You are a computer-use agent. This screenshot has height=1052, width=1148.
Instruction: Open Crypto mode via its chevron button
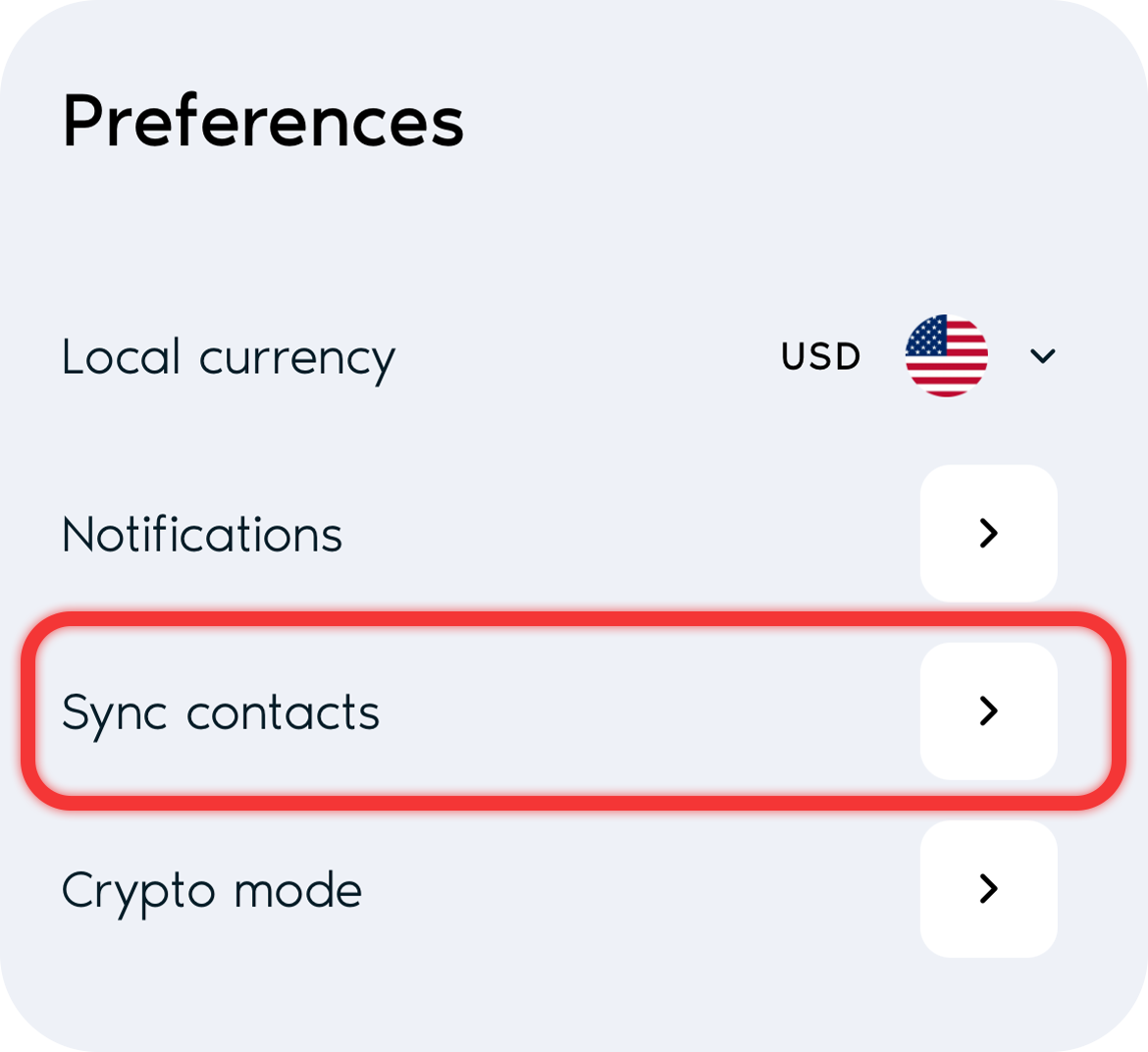(x=988, y=889)
